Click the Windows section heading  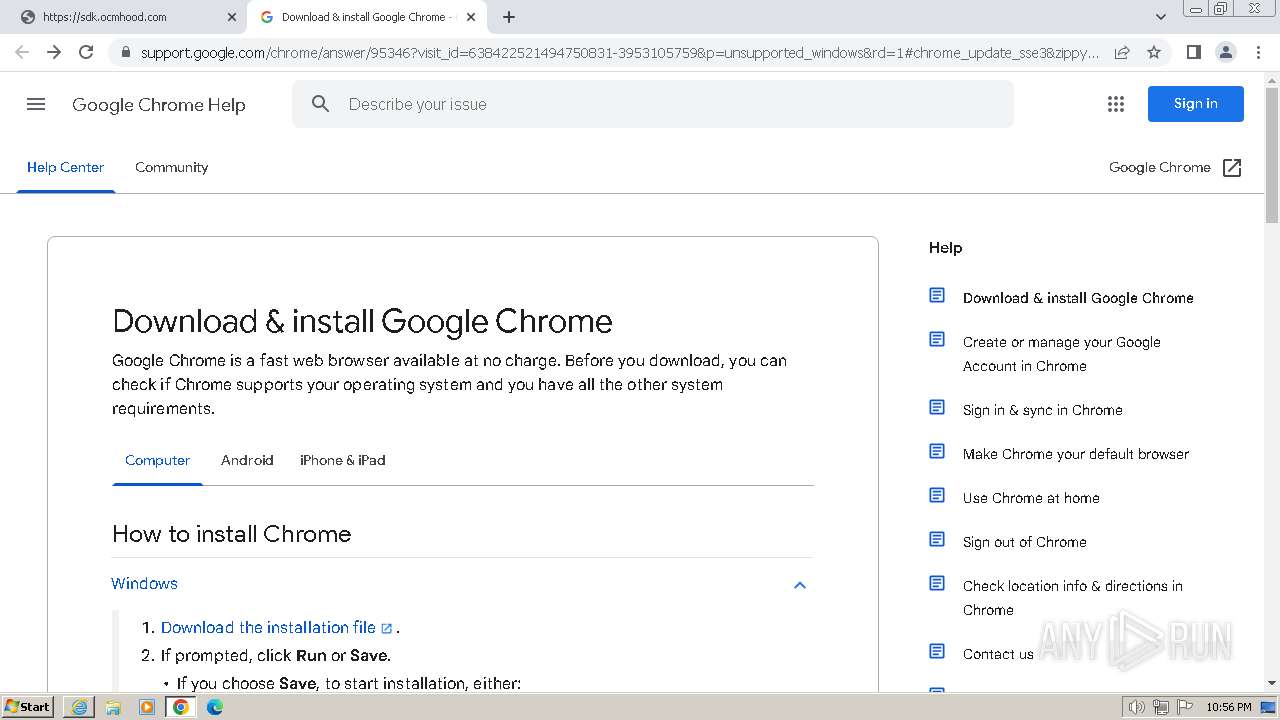[x=144, y=584]
